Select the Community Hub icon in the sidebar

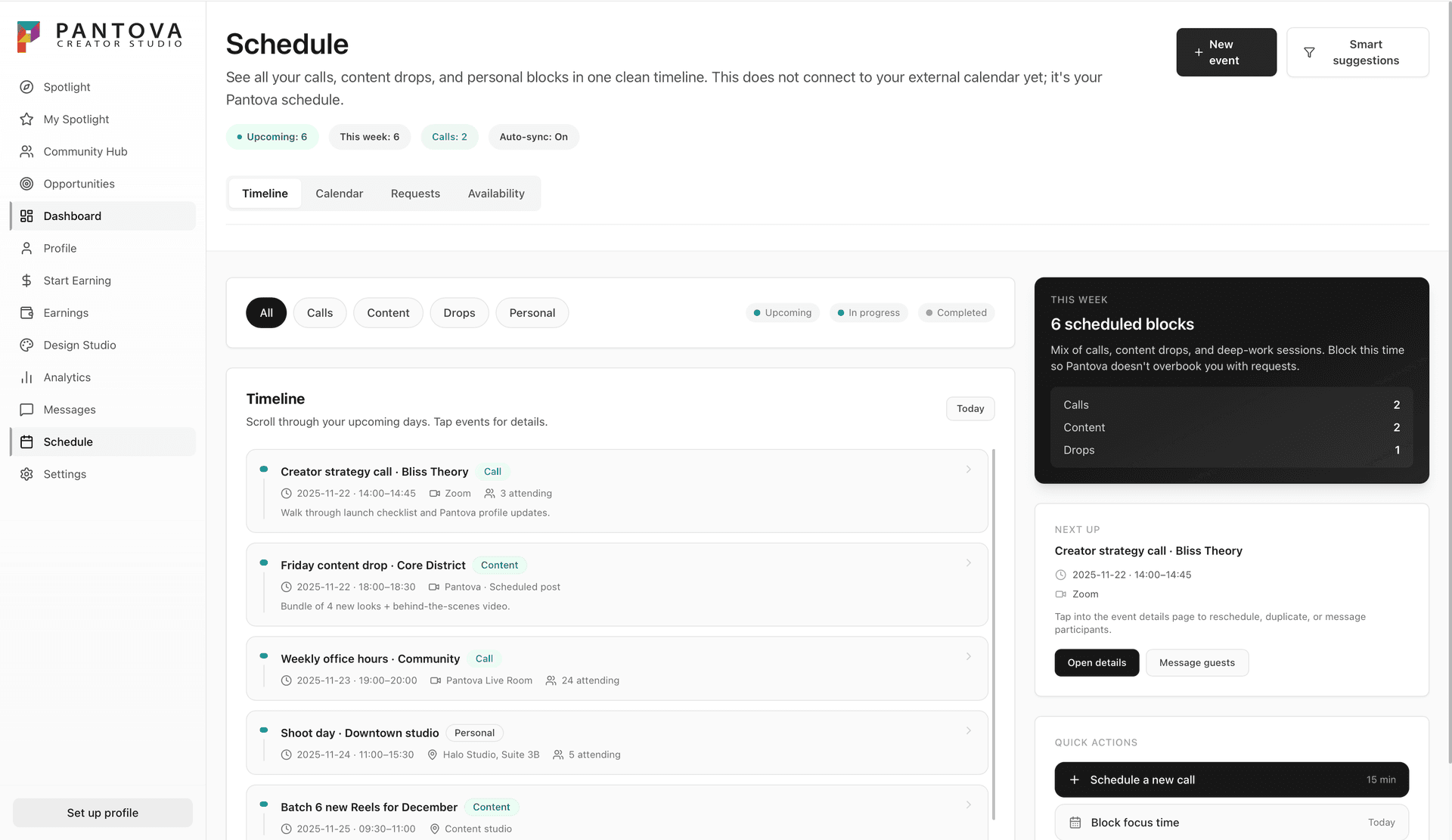pyautogui.click(x=26, y=151)
